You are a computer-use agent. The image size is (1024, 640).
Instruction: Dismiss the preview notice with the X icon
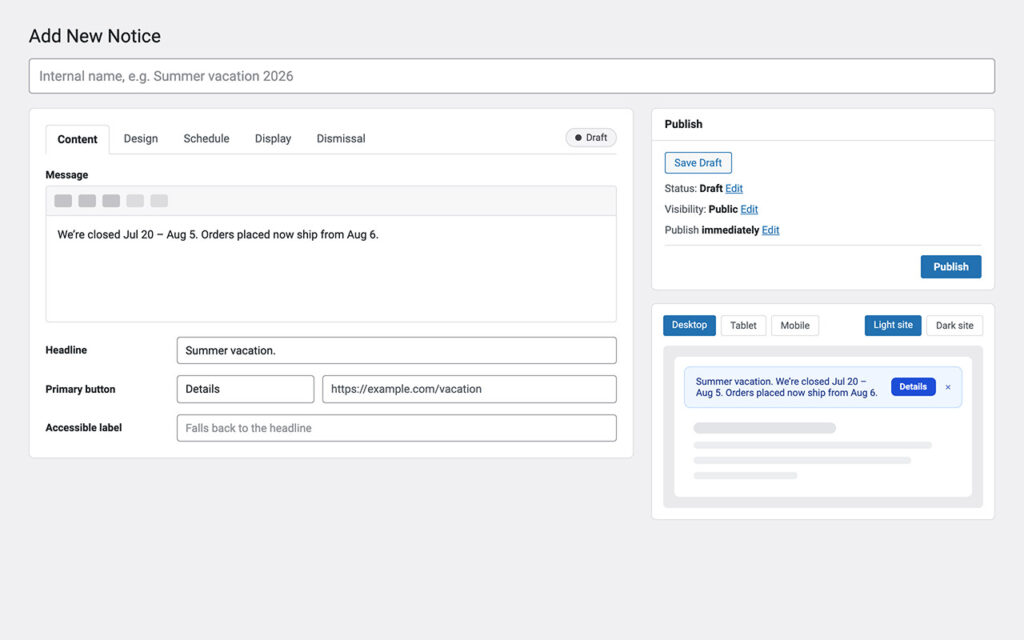tap(948, 387)
